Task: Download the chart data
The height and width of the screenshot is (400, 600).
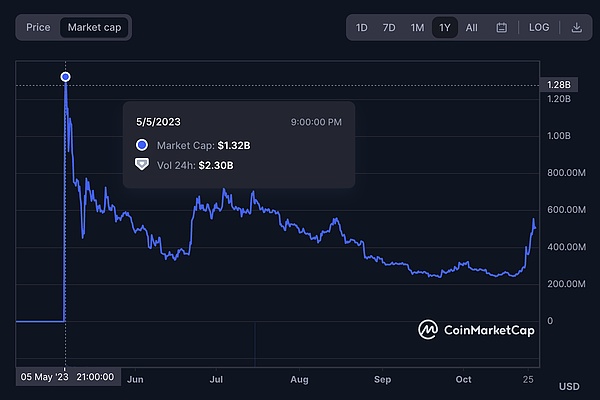Action: tap(576, 28)
